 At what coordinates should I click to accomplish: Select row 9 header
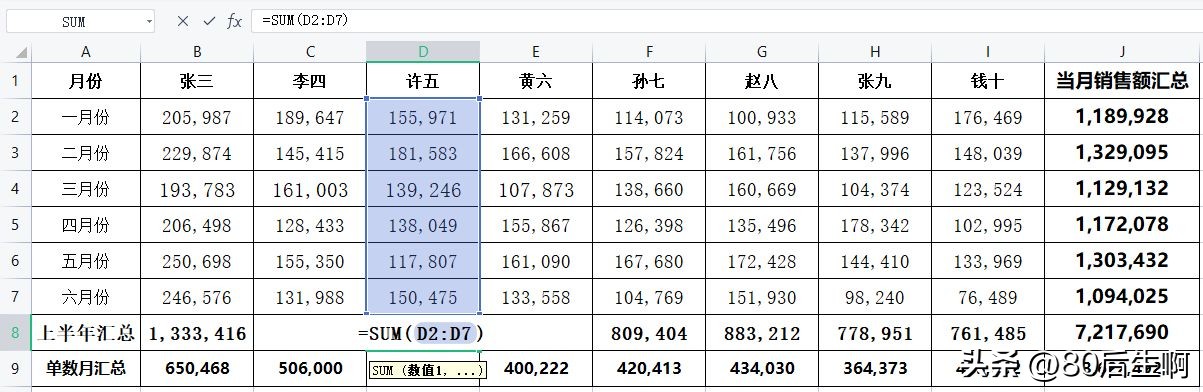16,368
